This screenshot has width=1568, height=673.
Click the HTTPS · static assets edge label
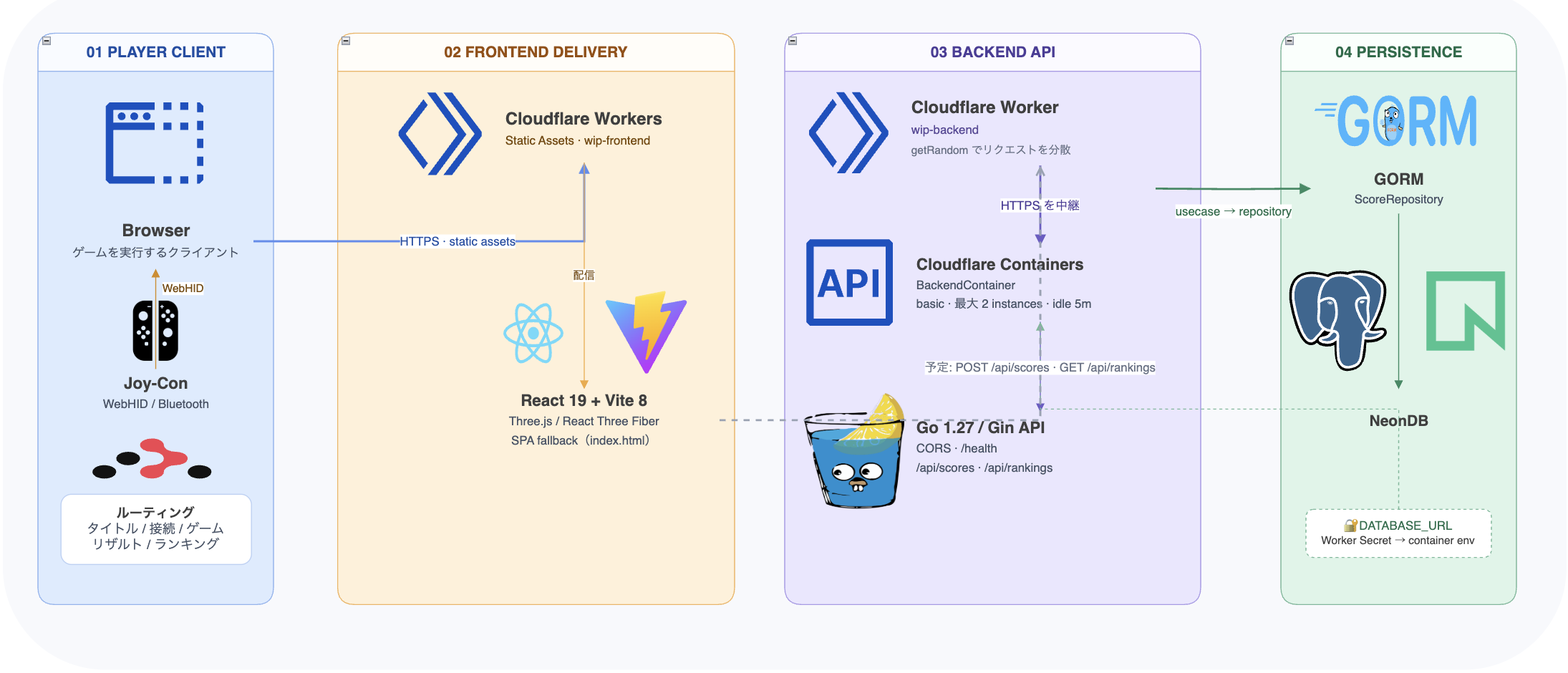pos(458,241)
